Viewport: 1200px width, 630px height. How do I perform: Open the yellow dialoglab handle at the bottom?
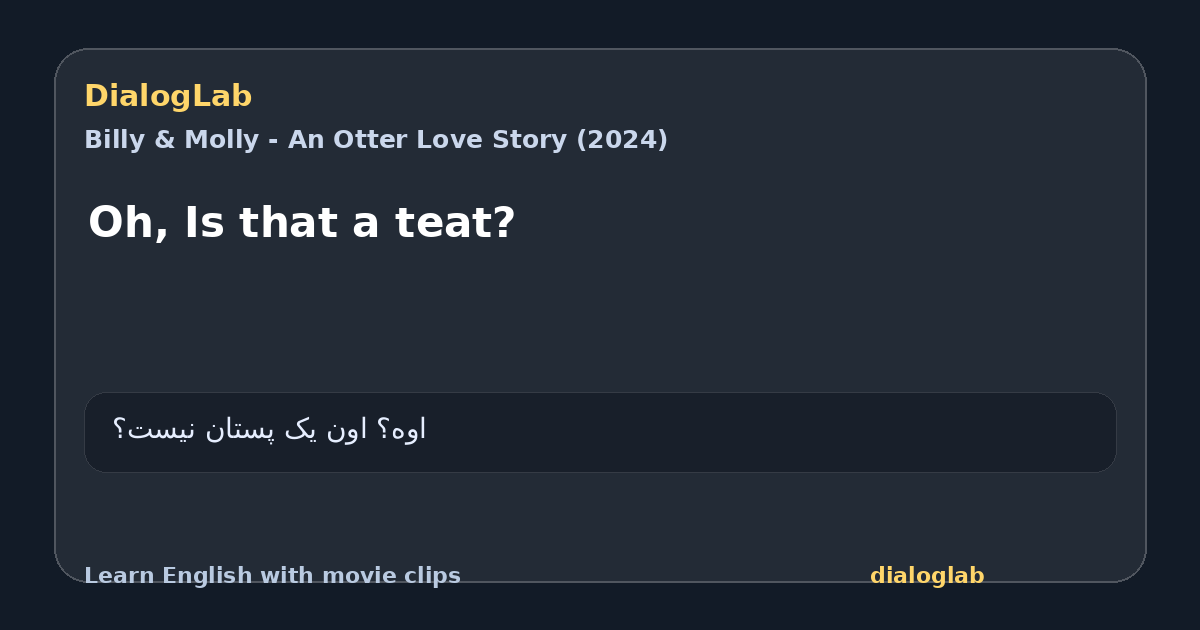(x=927, y=576)
